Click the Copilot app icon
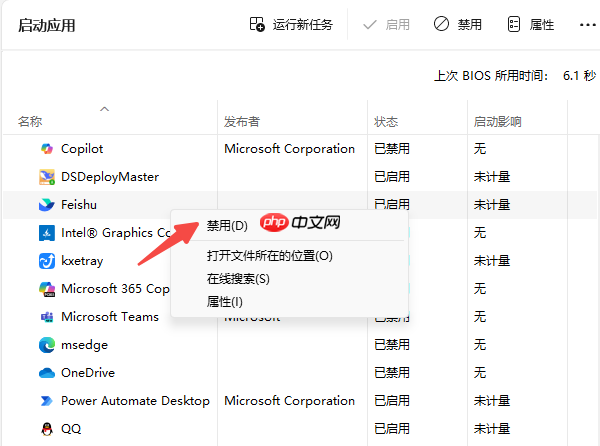 (x=46, y=149)
